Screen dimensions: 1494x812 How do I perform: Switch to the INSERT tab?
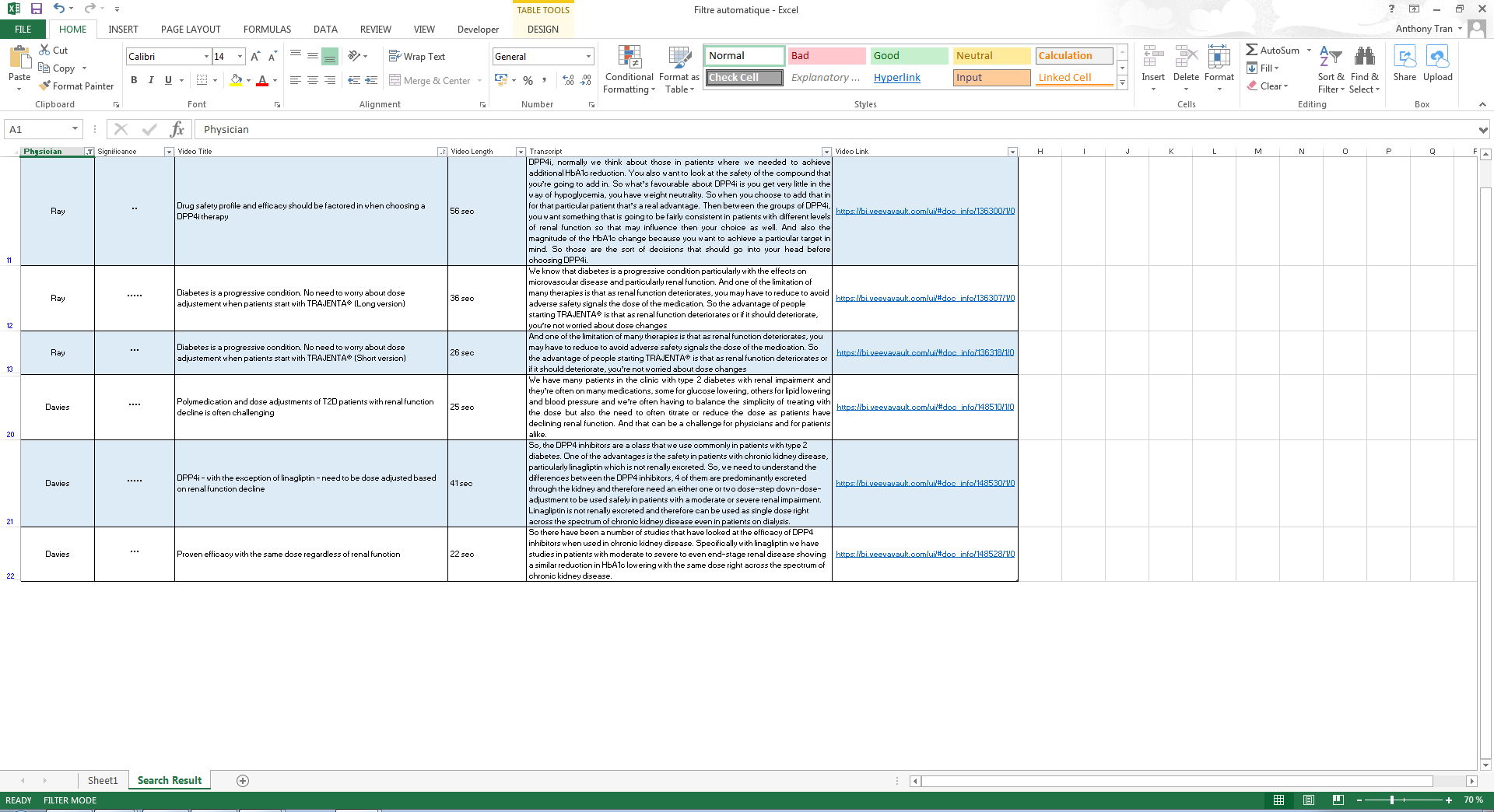pos(123,30)
